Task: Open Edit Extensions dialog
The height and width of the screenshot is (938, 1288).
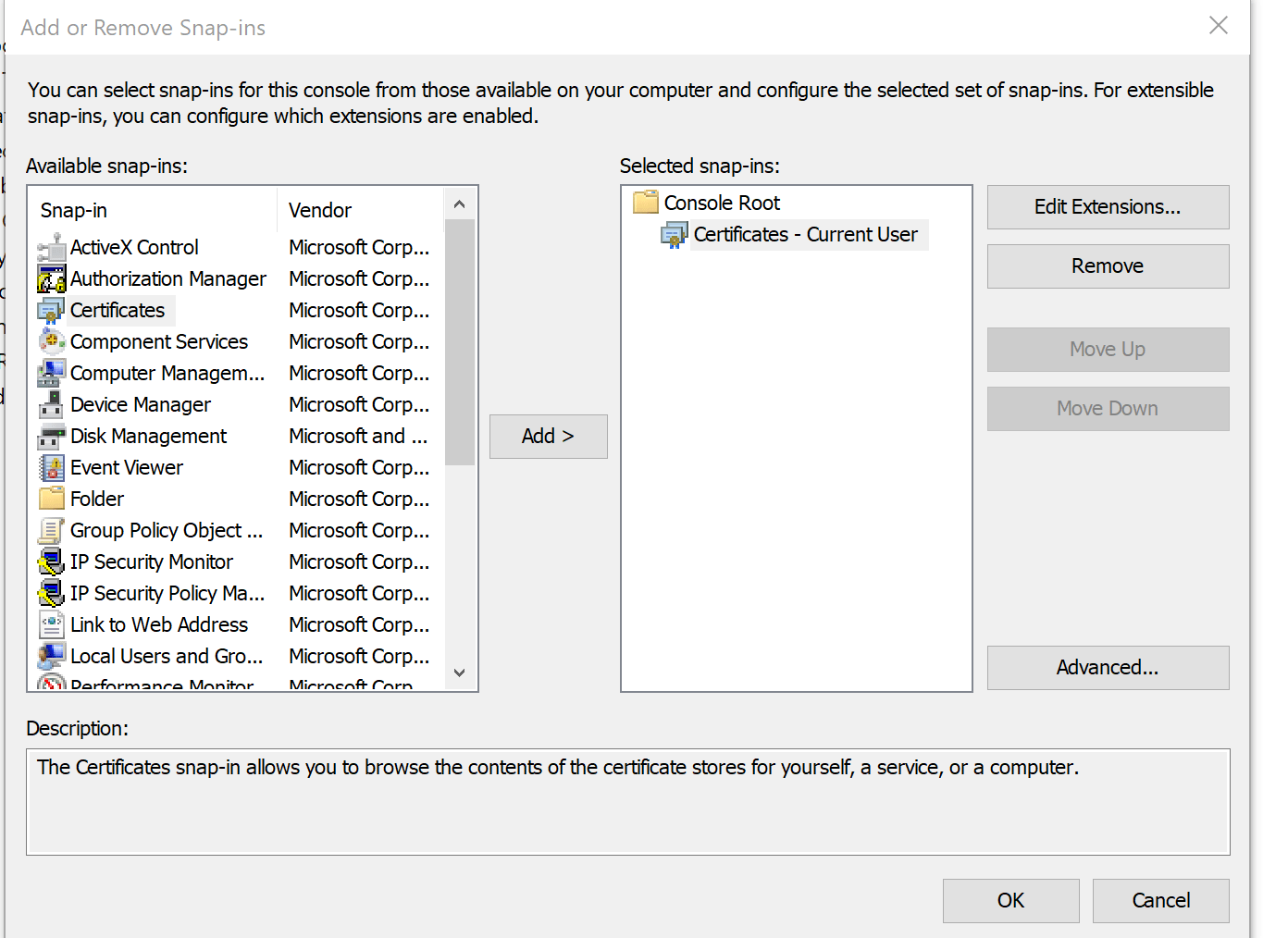Action: pyautogui.click(x=1107, y=207)
